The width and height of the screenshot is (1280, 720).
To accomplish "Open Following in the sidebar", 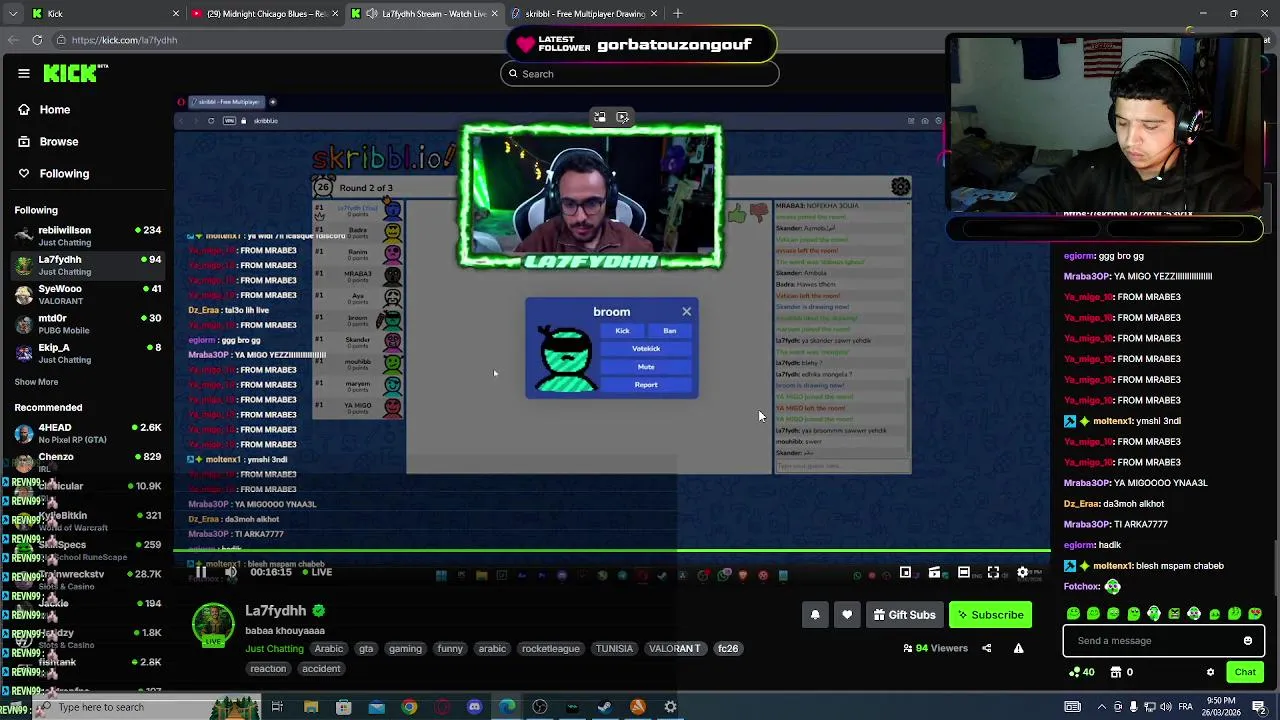I will point(64,174).
